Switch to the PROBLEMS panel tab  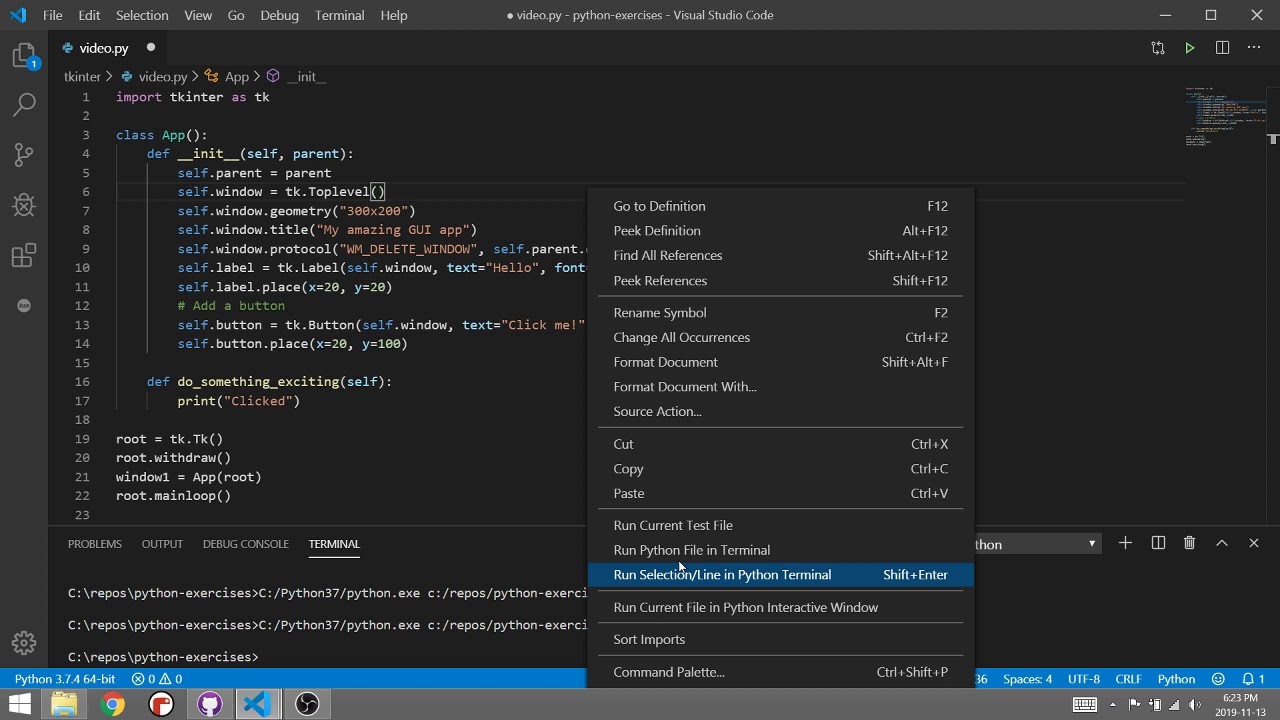pyautogui.click(x=94, y=544)
